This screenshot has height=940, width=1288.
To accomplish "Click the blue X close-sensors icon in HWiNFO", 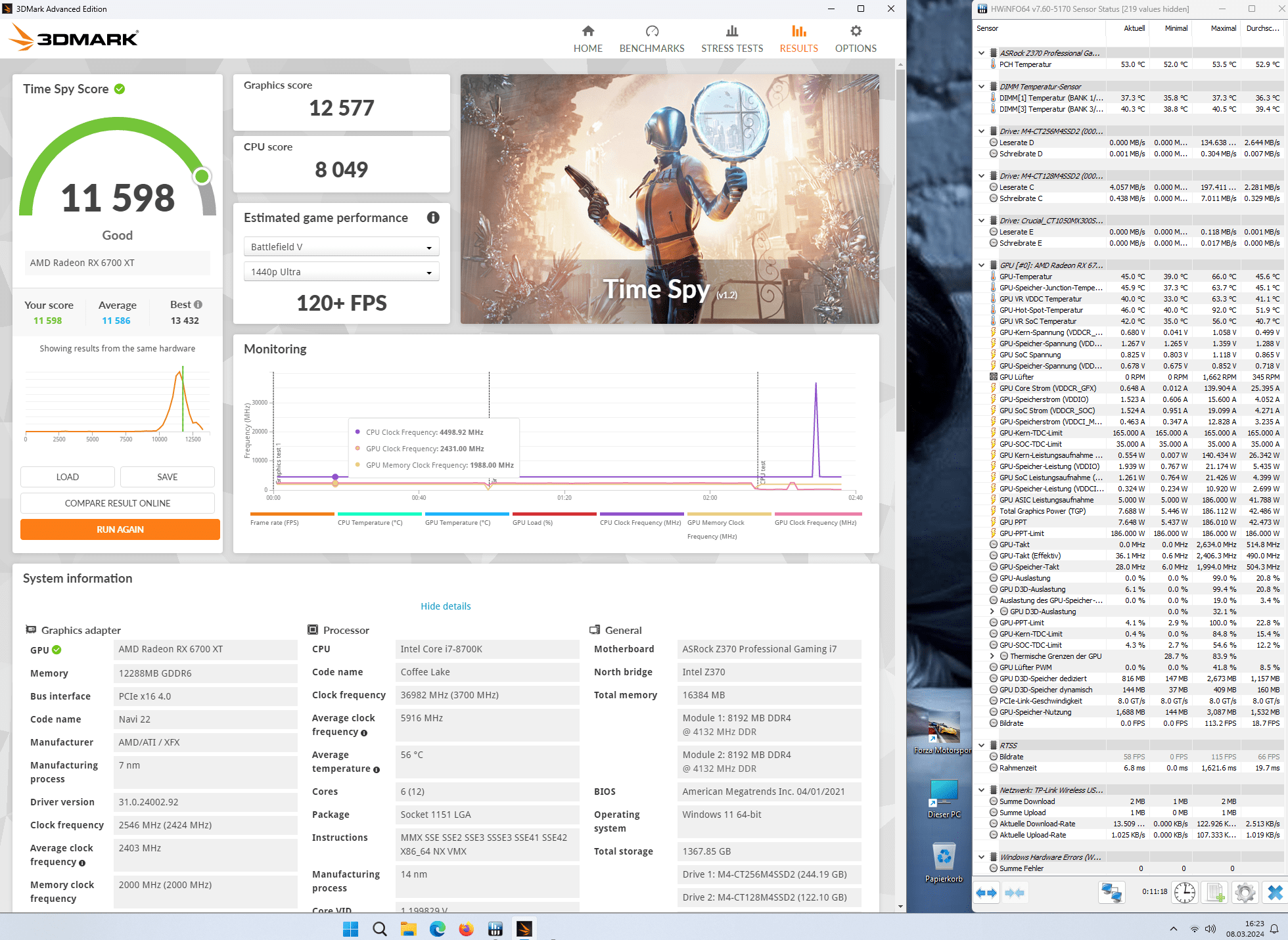I will click(1275, 893).
